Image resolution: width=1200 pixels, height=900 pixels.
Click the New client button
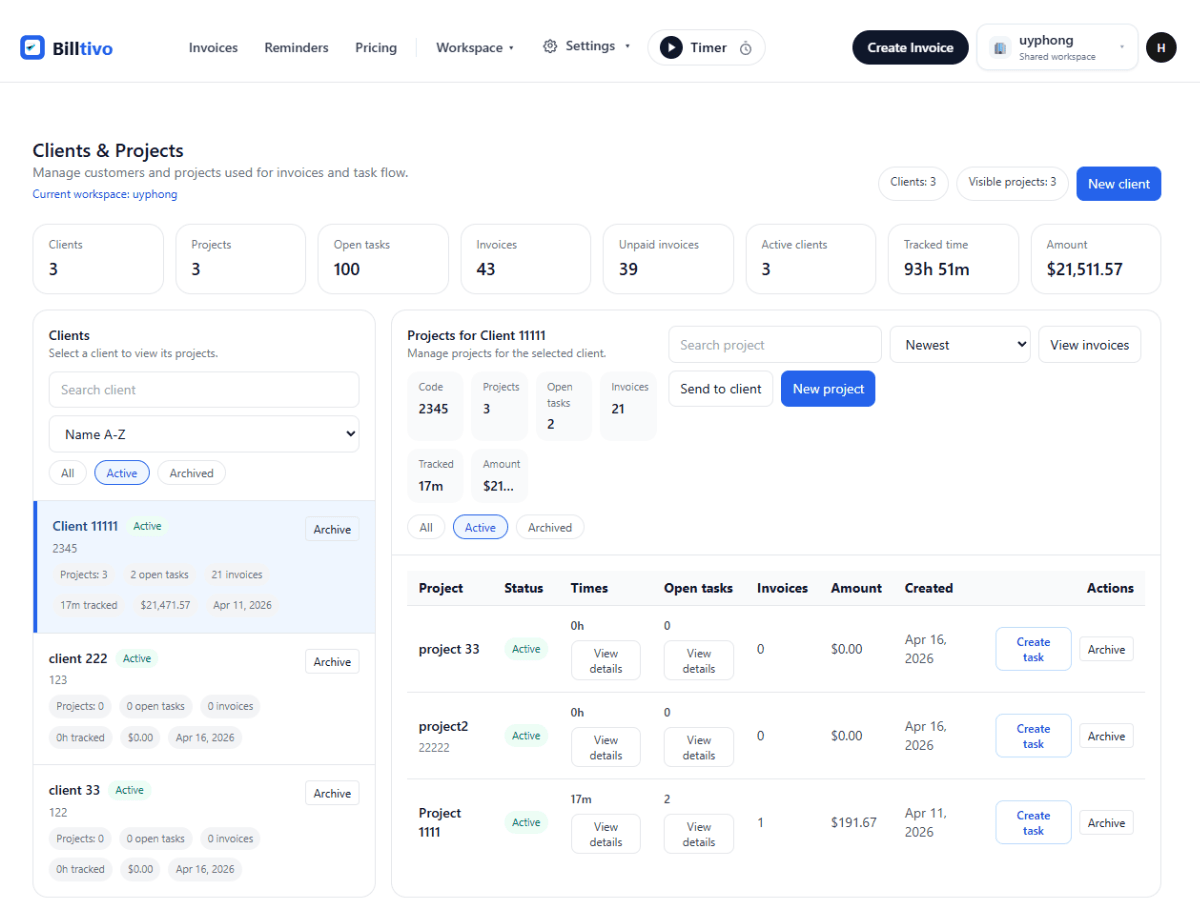coord(1118,183)
